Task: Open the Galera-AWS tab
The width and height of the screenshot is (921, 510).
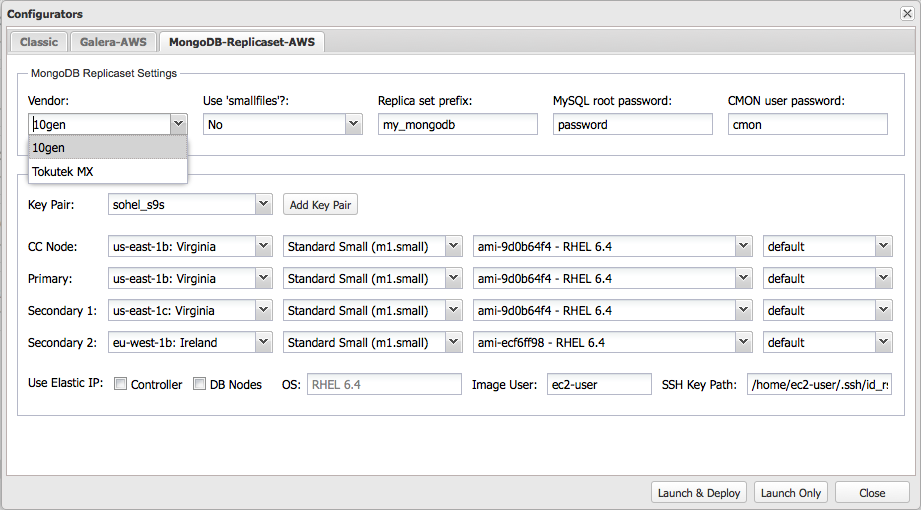Action: coord(113,42)
